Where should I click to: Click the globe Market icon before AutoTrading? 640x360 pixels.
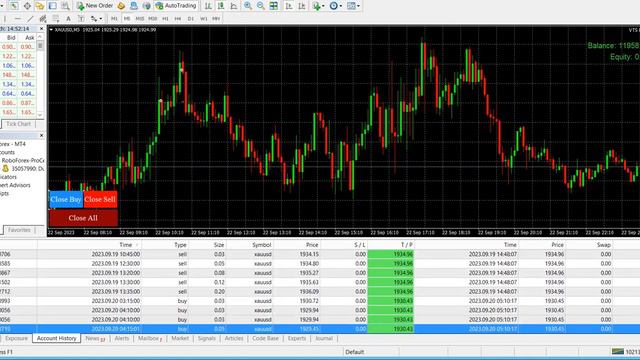pos(146,6)
